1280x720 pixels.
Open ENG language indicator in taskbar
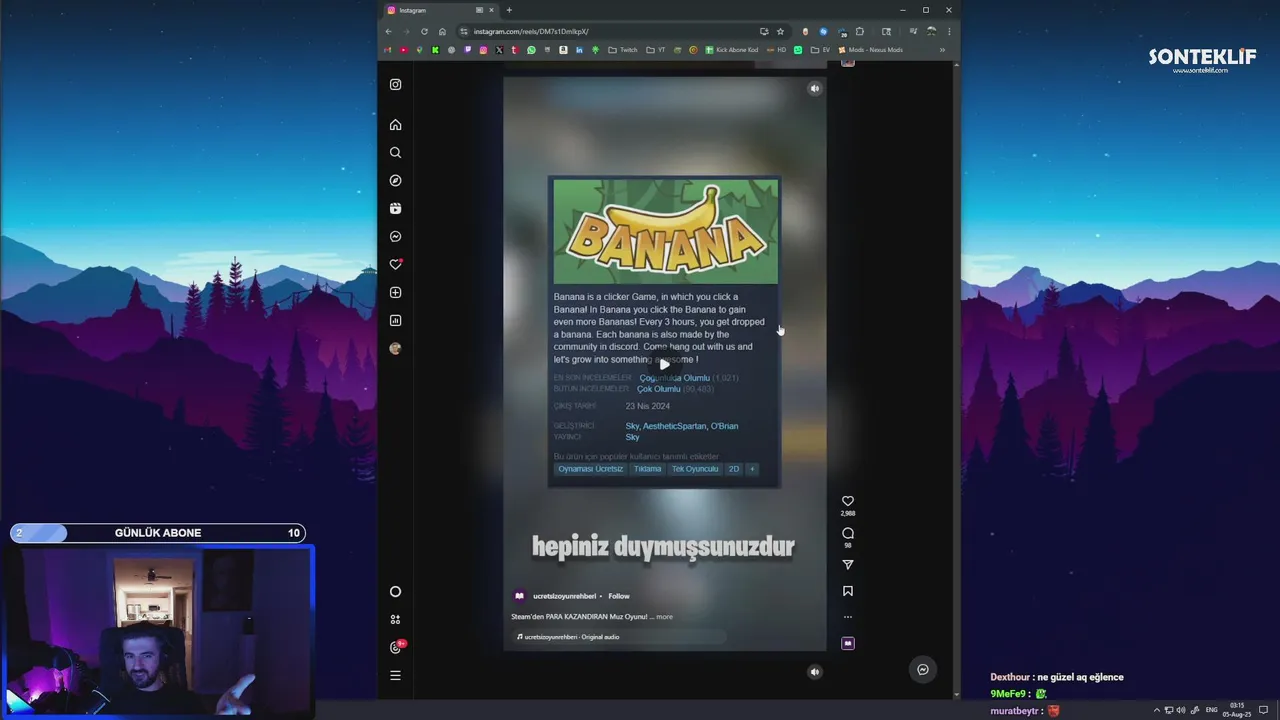1212,710
